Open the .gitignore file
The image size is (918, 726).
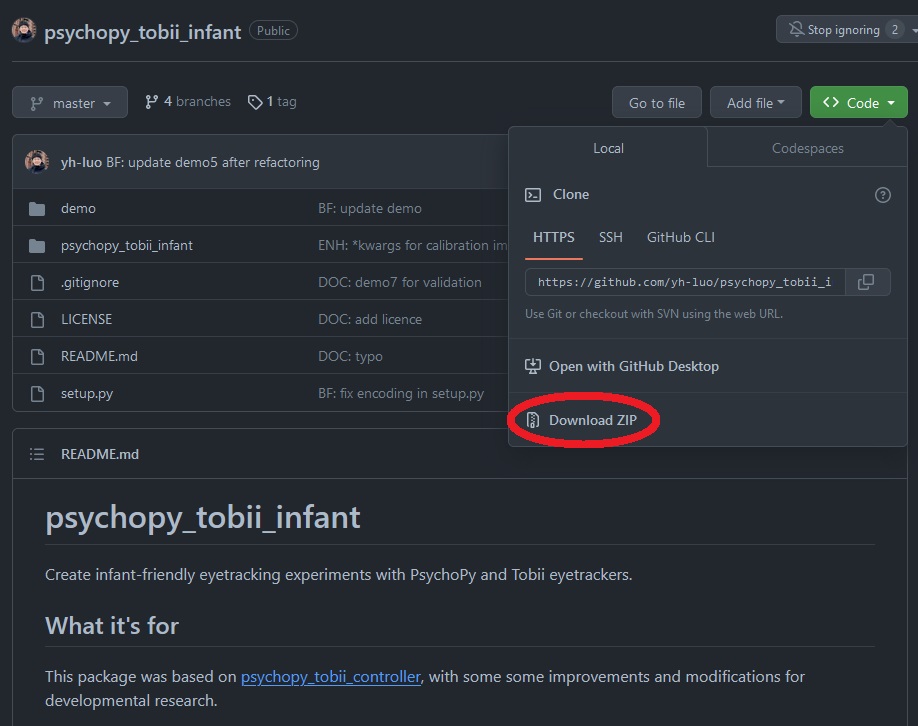coord(90,282)
